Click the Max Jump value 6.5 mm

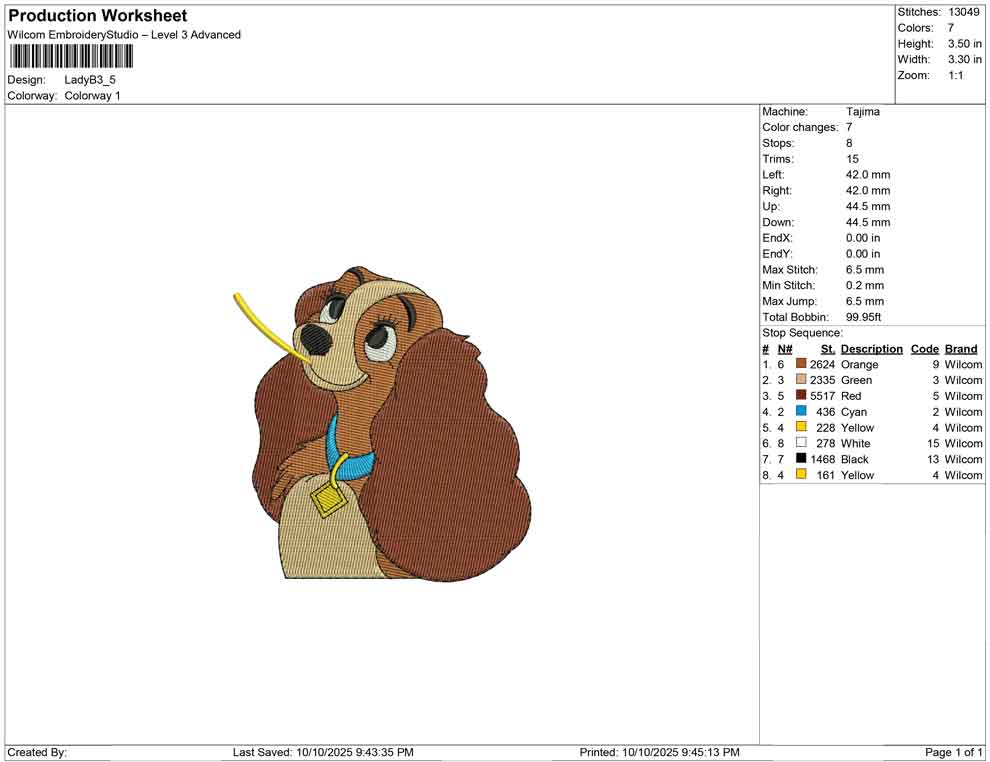[865, 301]
